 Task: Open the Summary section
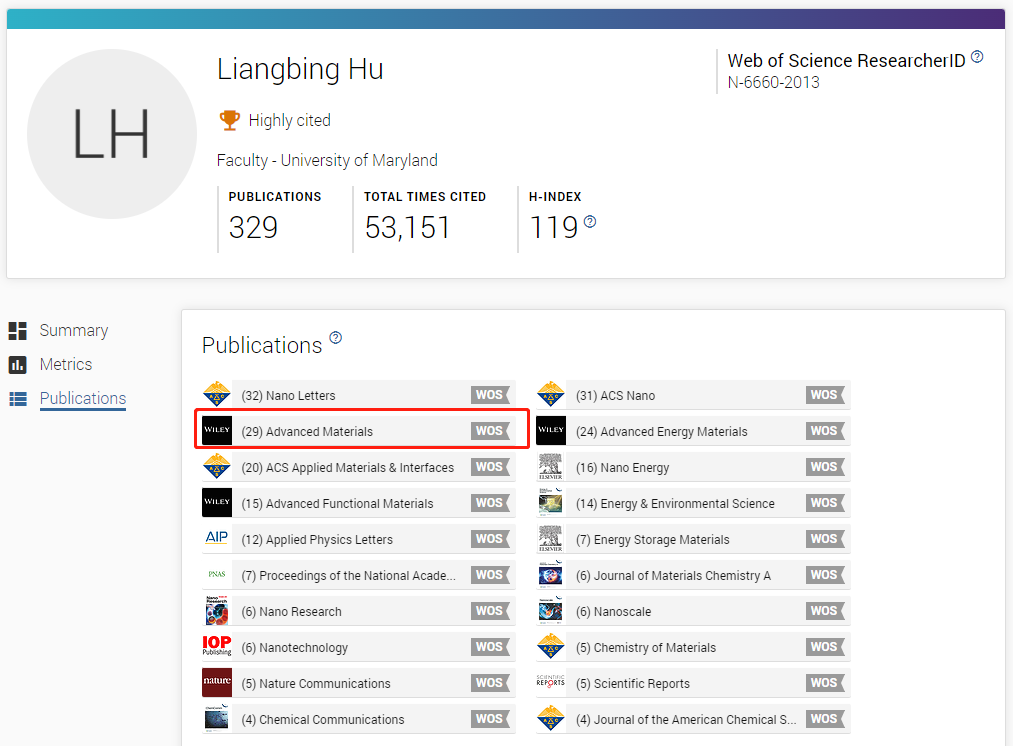[74, 331]
